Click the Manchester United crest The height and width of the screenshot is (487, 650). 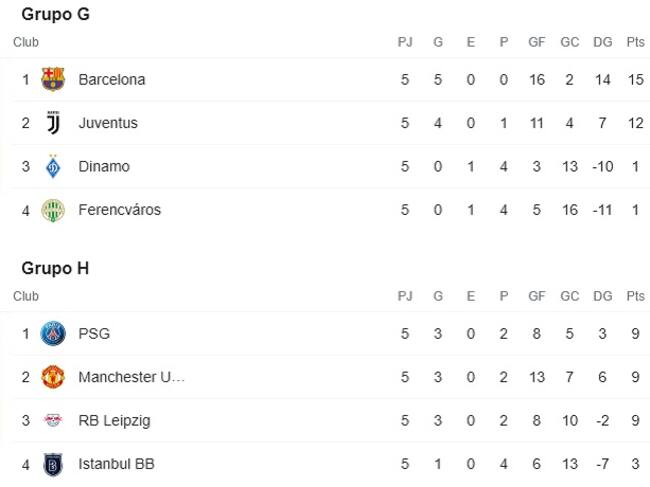pos(53,377)
